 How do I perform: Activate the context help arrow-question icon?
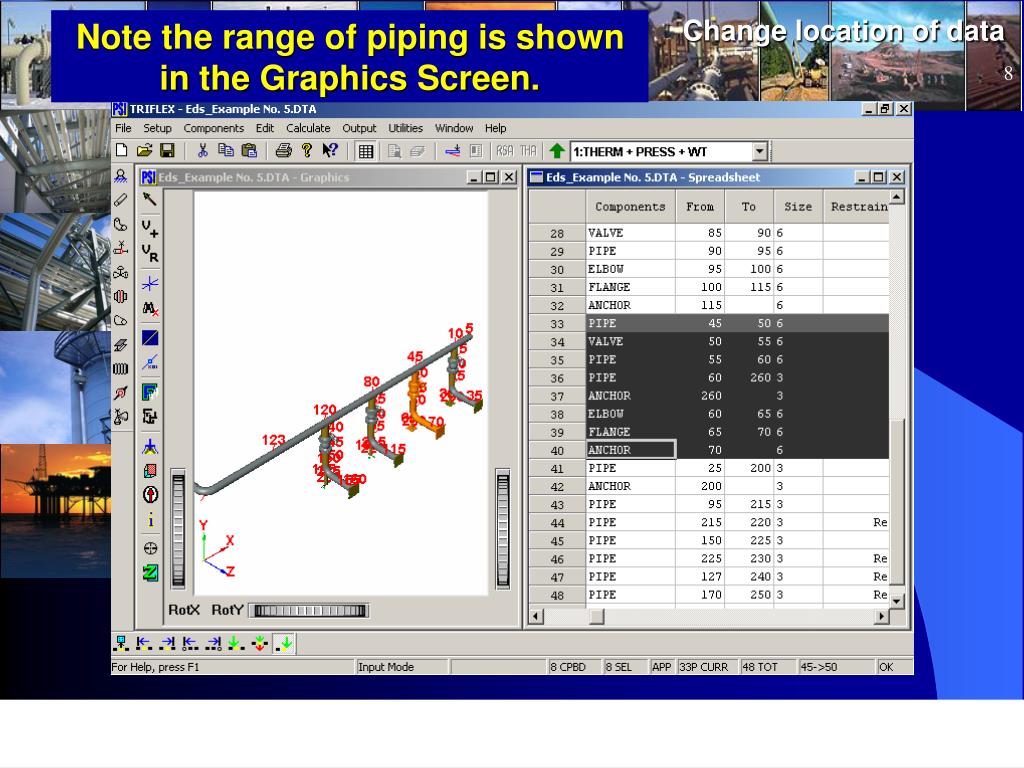(x=330, y=151)
